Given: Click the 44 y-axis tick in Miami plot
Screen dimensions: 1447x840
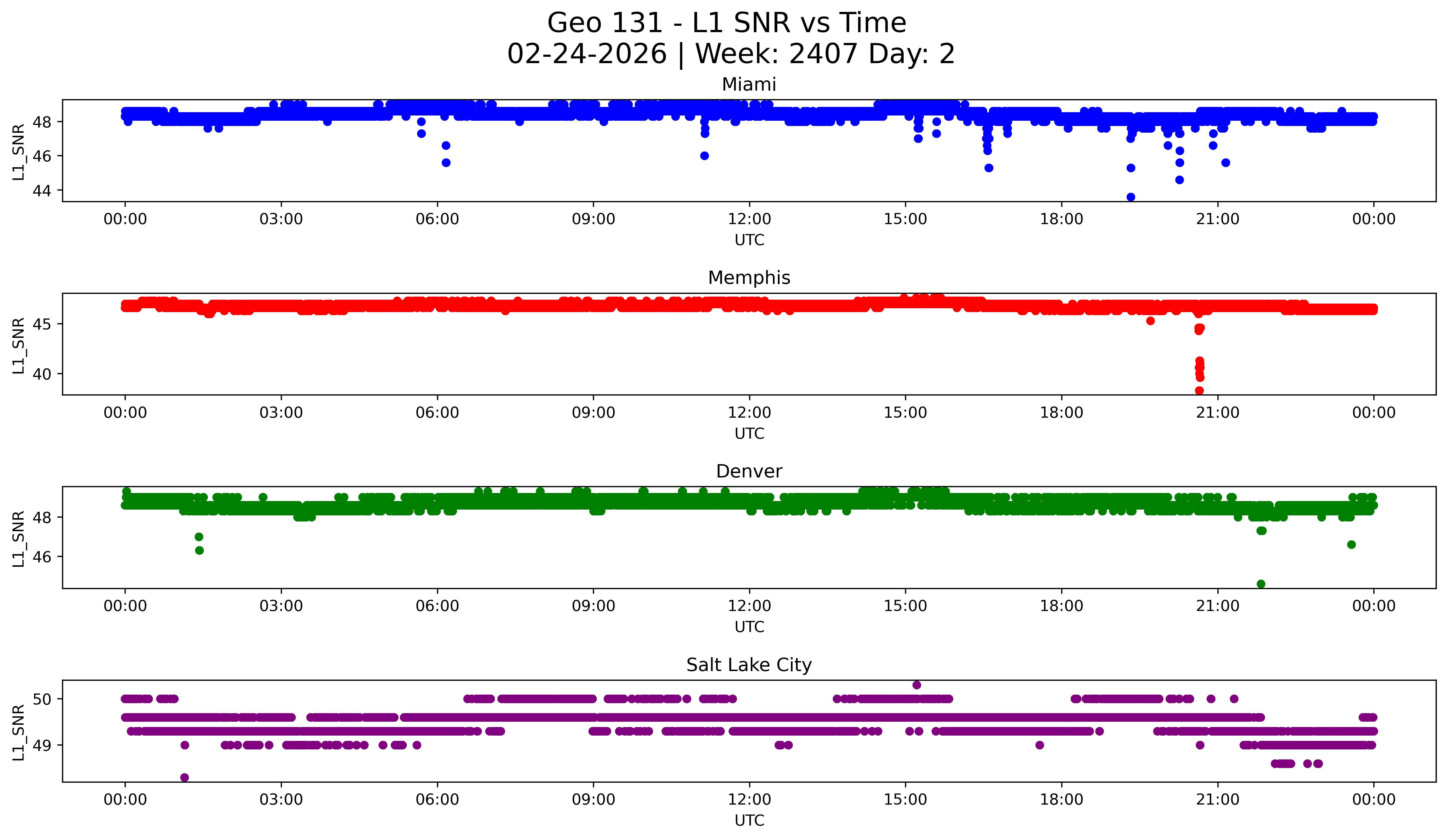Looking at the screenshot, I should click(x=42, y=191).
